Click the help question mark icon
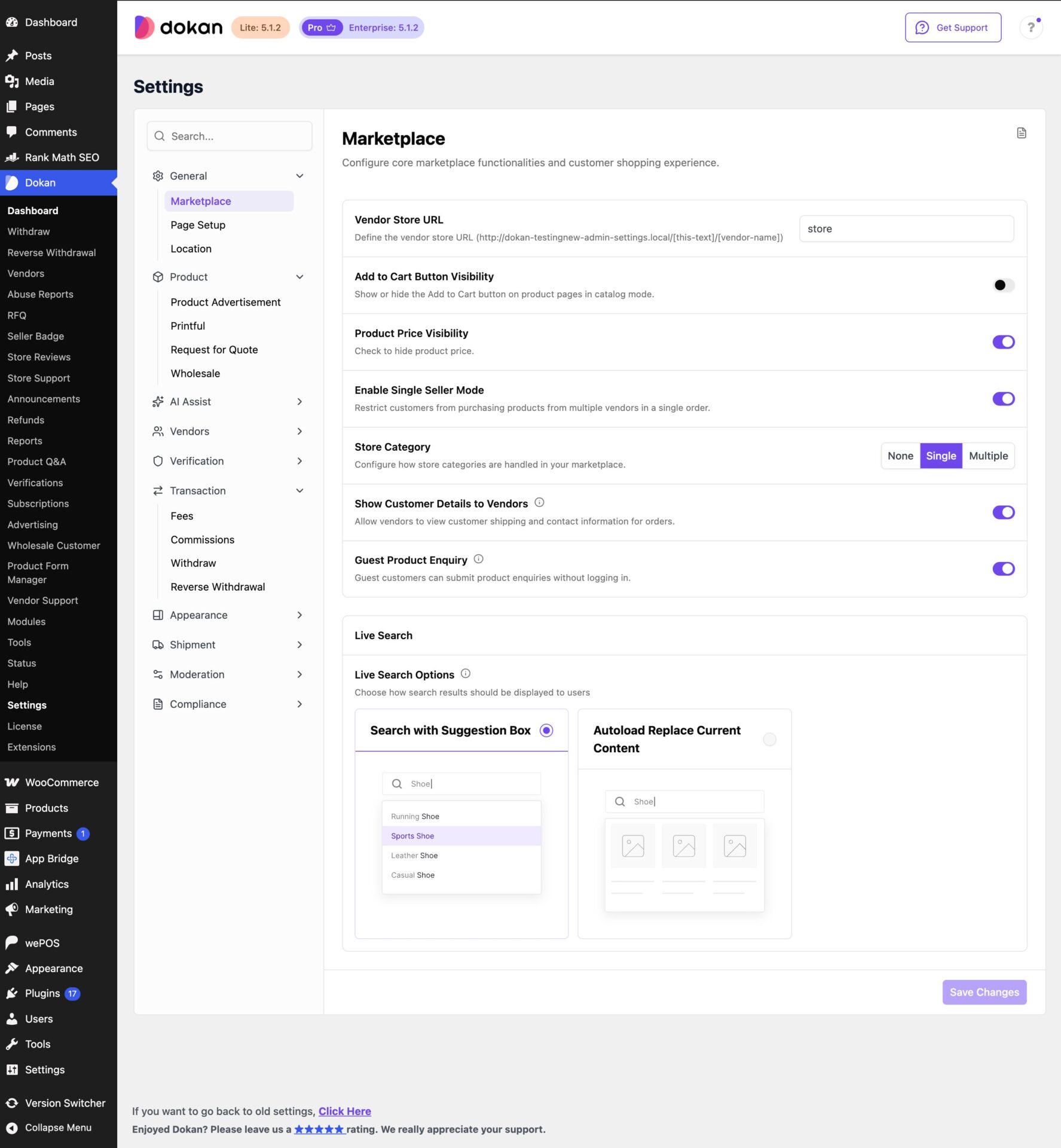The image size is (1061, 1148). pyautogui.click(x=1031, y=28)
